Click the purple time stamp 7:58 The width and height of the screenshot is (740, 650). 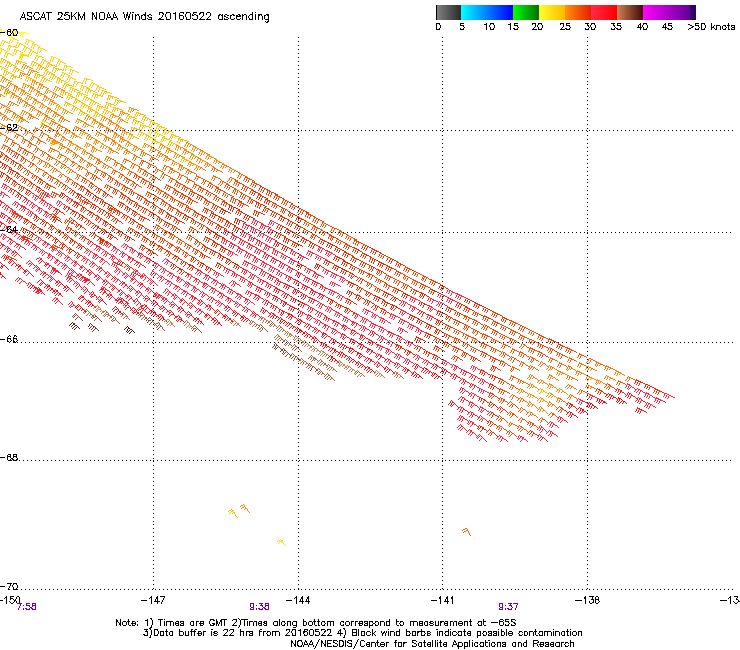pyautogui.click(x=26, y=607)
